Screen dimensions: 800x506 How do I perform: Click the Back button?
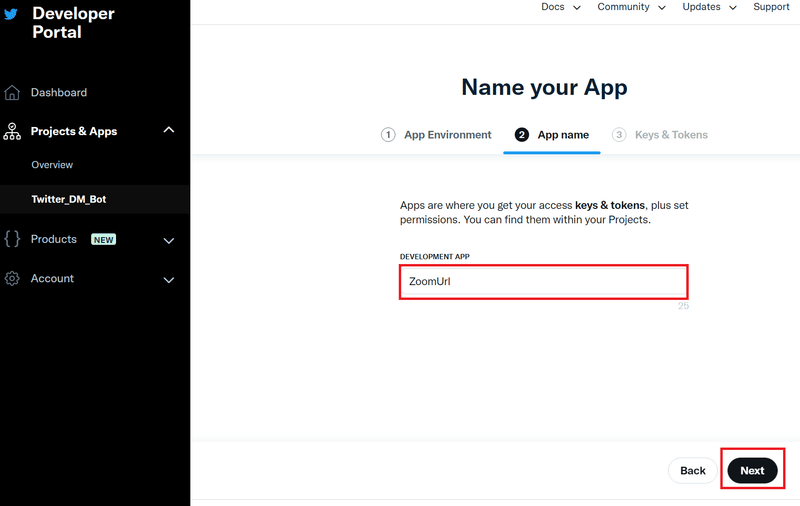[x=693, y=471]
